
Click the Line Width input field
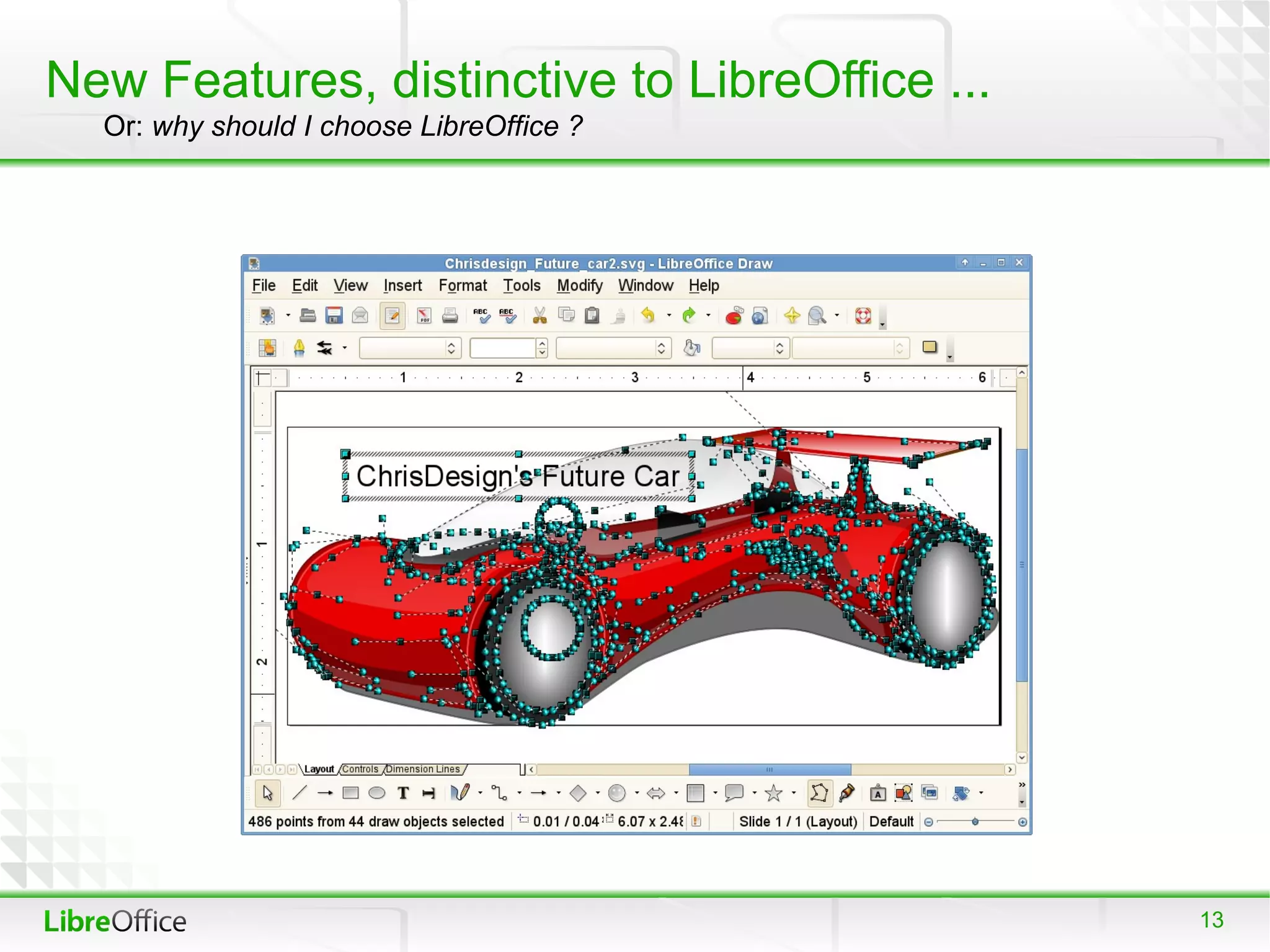[x=503, y=348]
